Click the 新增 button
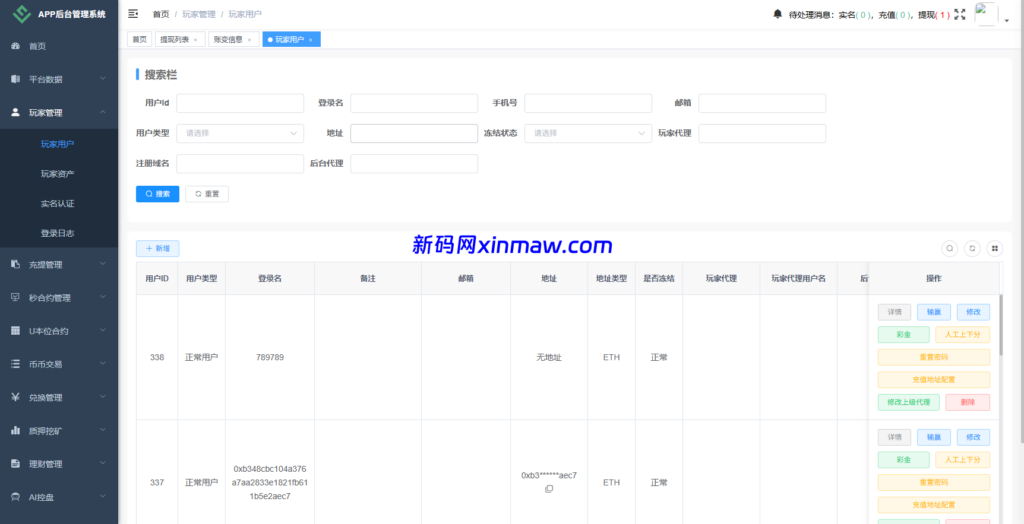The width and height of the screenshot is (1024, 524). tap(157, 248)
